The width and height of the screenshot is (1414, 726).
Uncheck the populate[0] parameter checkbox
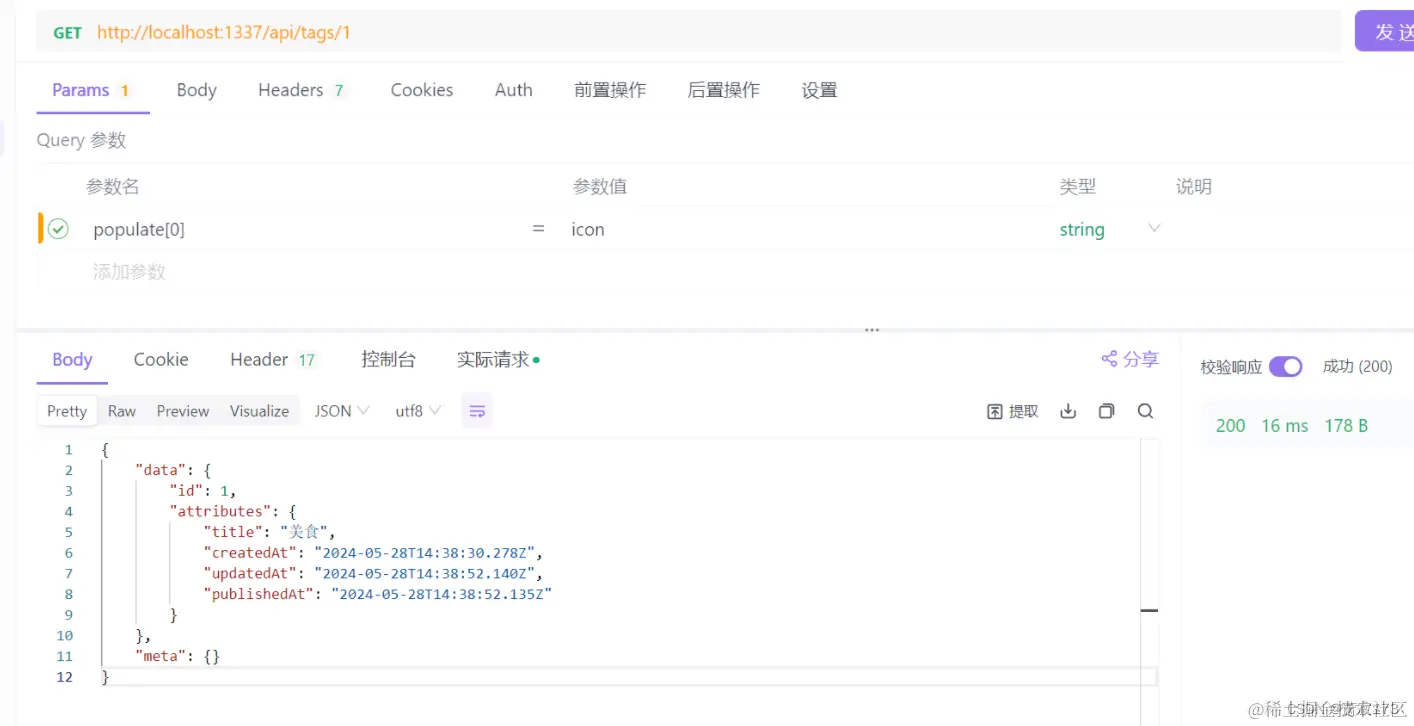tap(58, 229)
